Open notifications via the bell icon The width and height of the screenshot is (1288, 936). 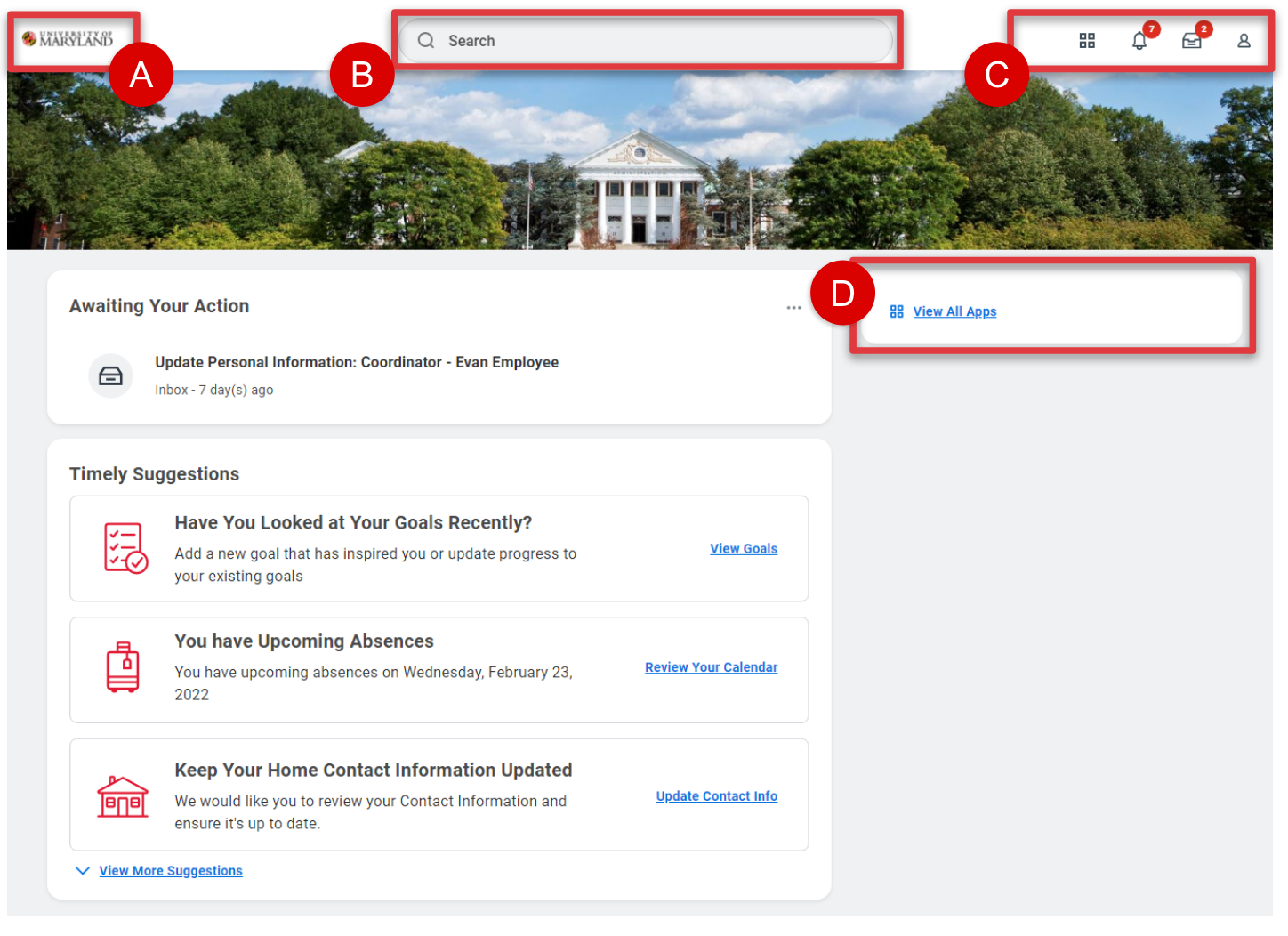pos(1139,41)
